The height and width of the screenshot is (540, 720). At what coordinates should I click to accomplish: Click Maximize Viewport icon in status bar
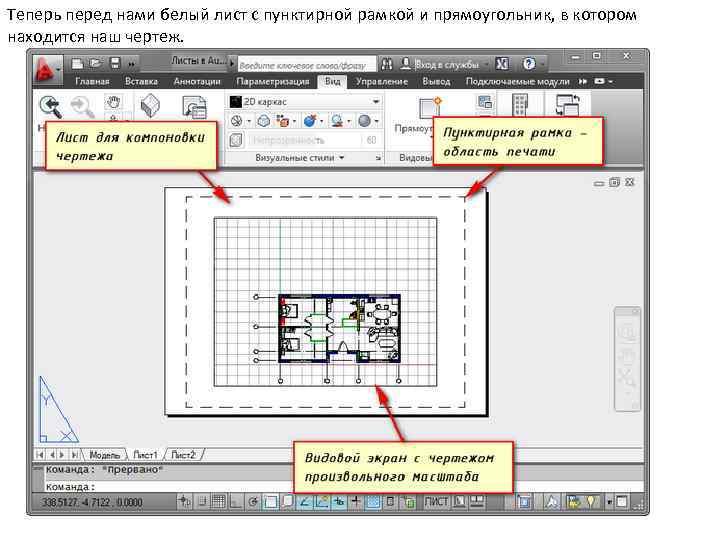(x=524, y=502)
